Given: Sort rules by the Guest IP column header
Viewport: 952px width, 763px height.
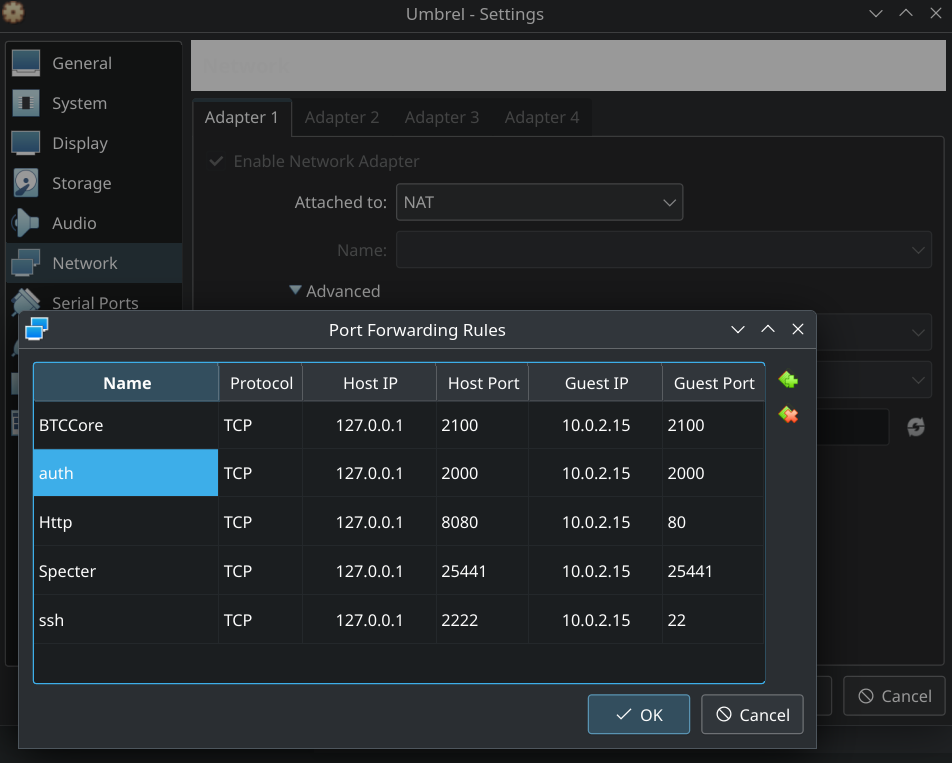Looking at the screenshot, I should point(596,383).
